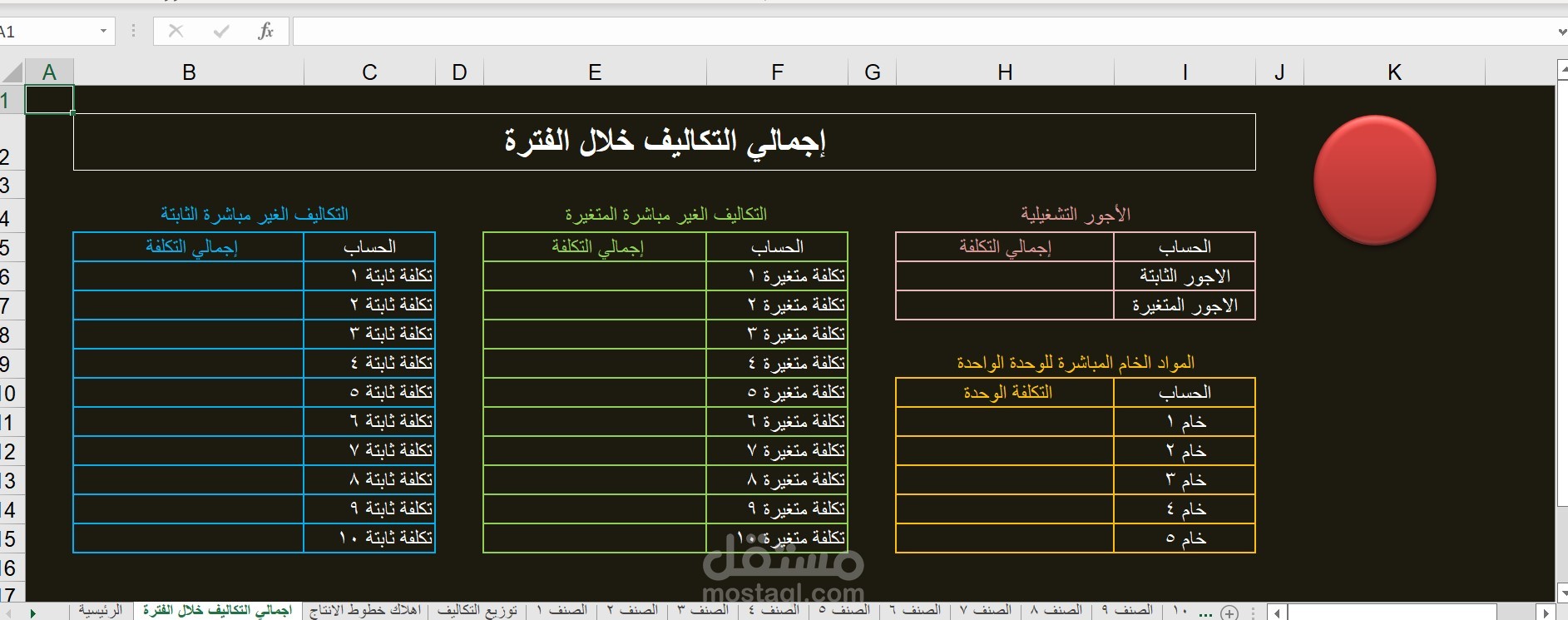Image resolution: width=1568 pixels, height=620 pixels.
Task: Switch to the الصنف ٥ sheet tab
Action: (845, 611)
